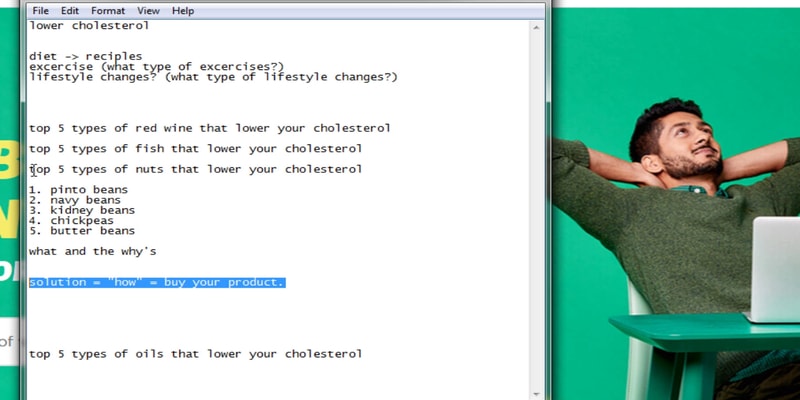Click the 'lifestyle changes?' line
Screen dimensions: 800x400
tap(213, 77)
